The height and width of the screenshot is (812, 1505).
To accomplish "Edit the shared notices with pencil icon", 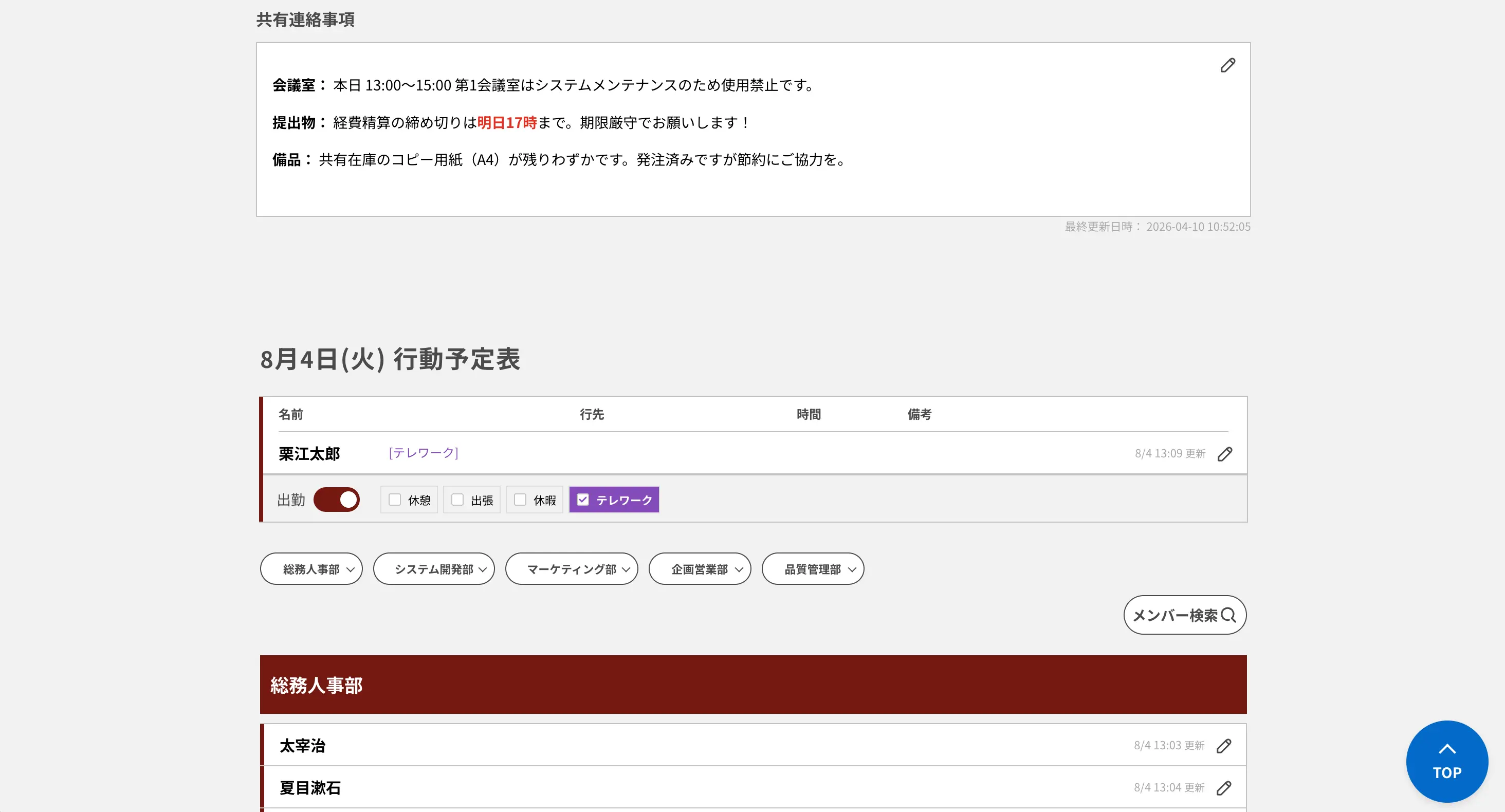I will point(1227,65).
